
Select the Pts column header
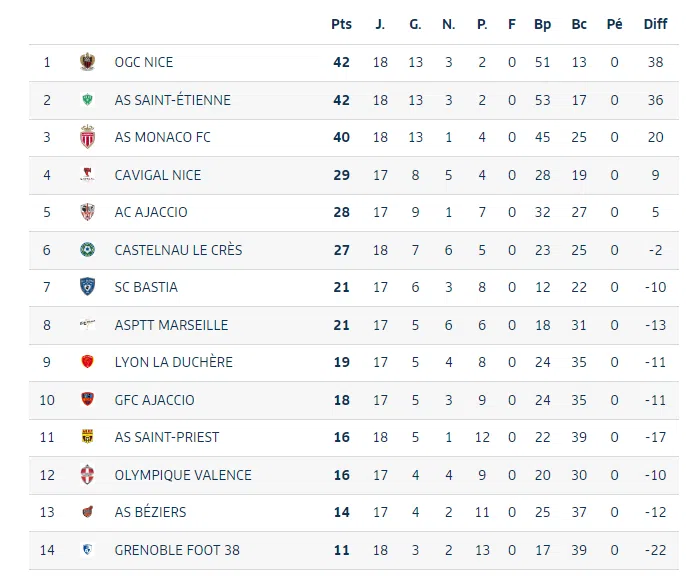coord(341,24)
